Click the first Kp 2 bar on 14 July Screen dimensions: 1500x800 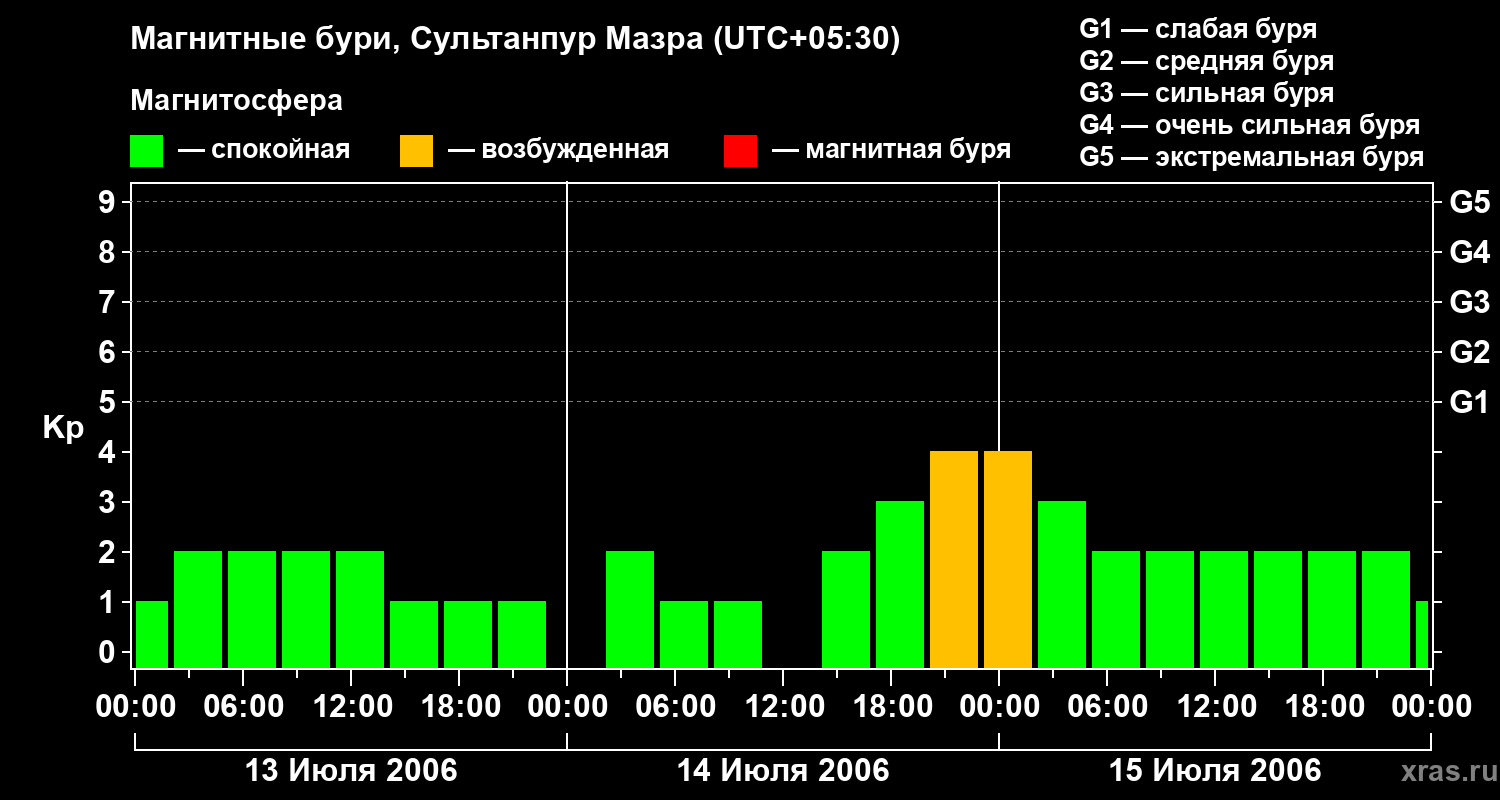(x=630, y=610)
